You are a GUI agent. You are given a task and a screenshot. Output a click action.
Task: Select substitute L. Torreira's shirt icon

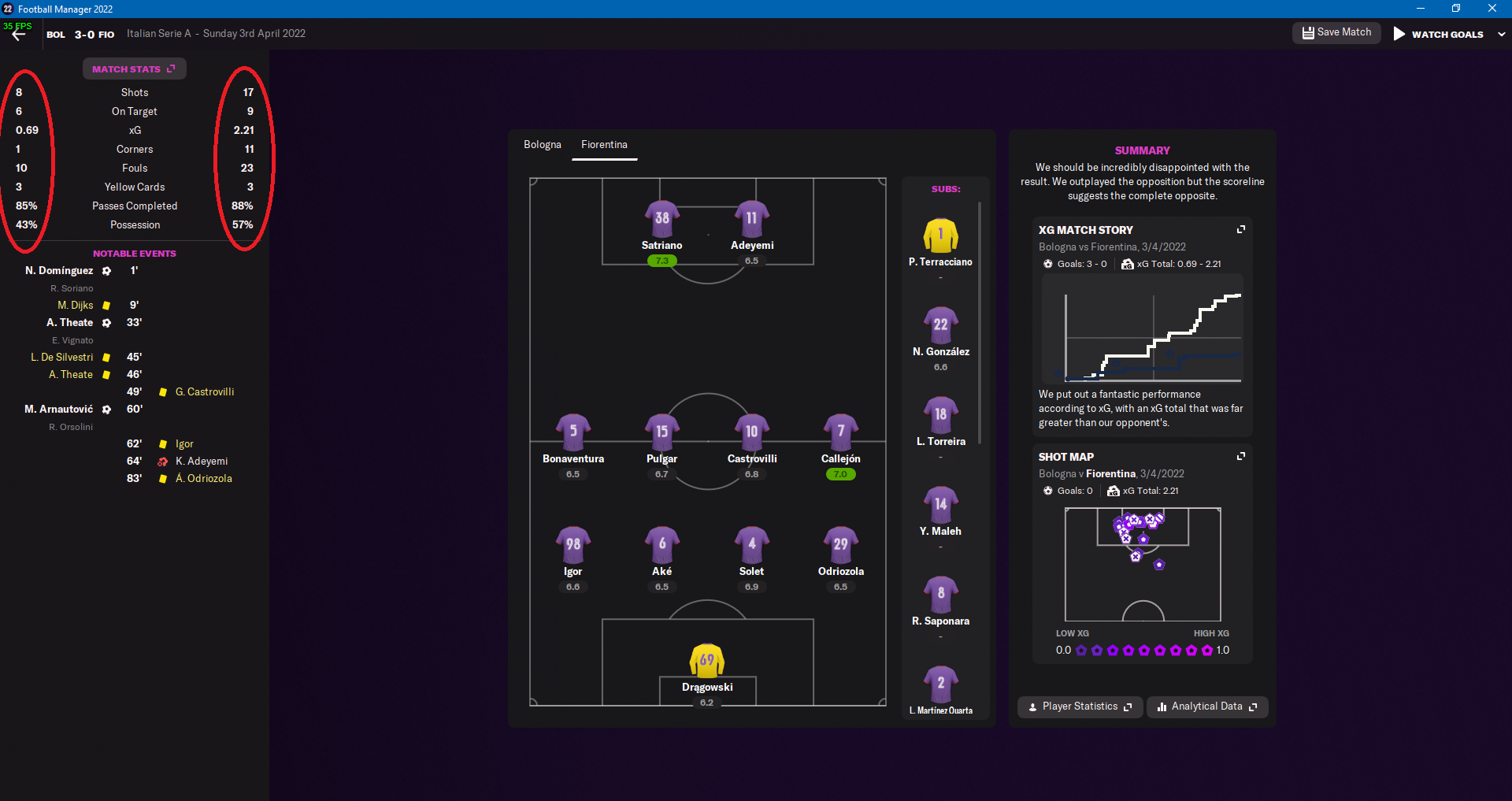[x=941, y=414]
